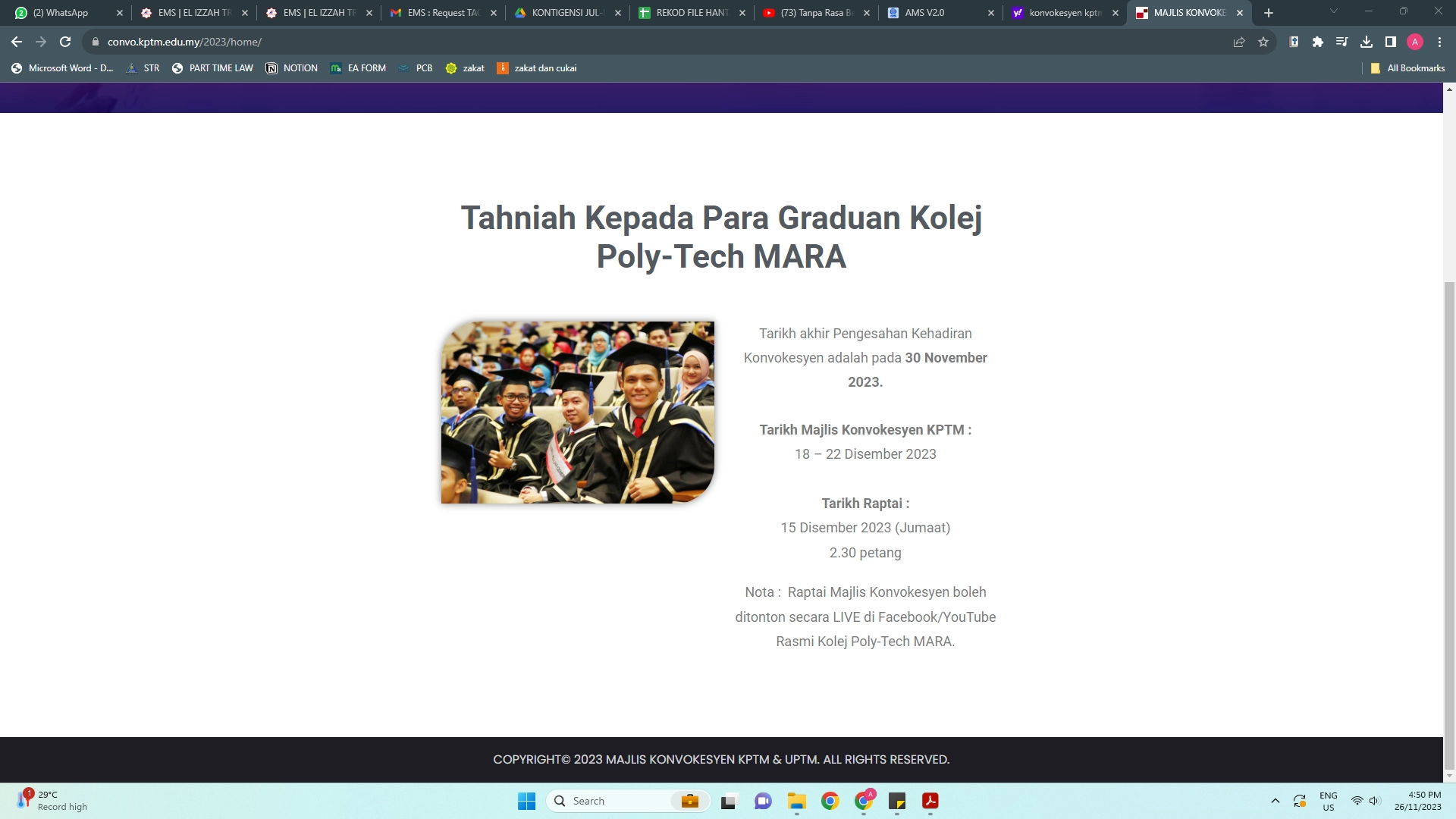Open volume speaker icon
The height and width of the screenshot is (819, 1456).
coord(1375,801)
